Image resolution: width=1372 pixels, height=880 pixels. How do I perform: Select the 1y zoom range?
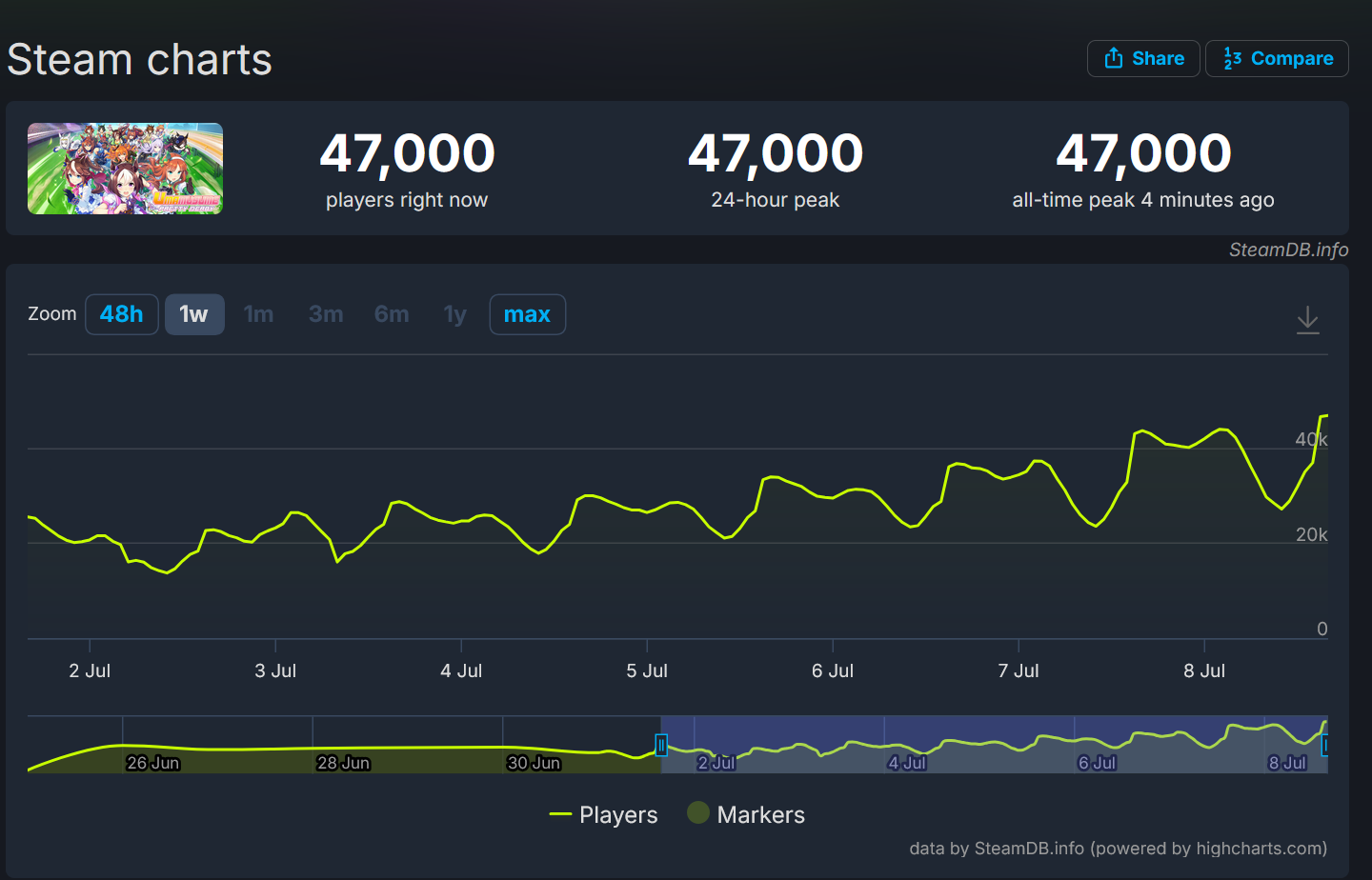(x=455, y=314)
